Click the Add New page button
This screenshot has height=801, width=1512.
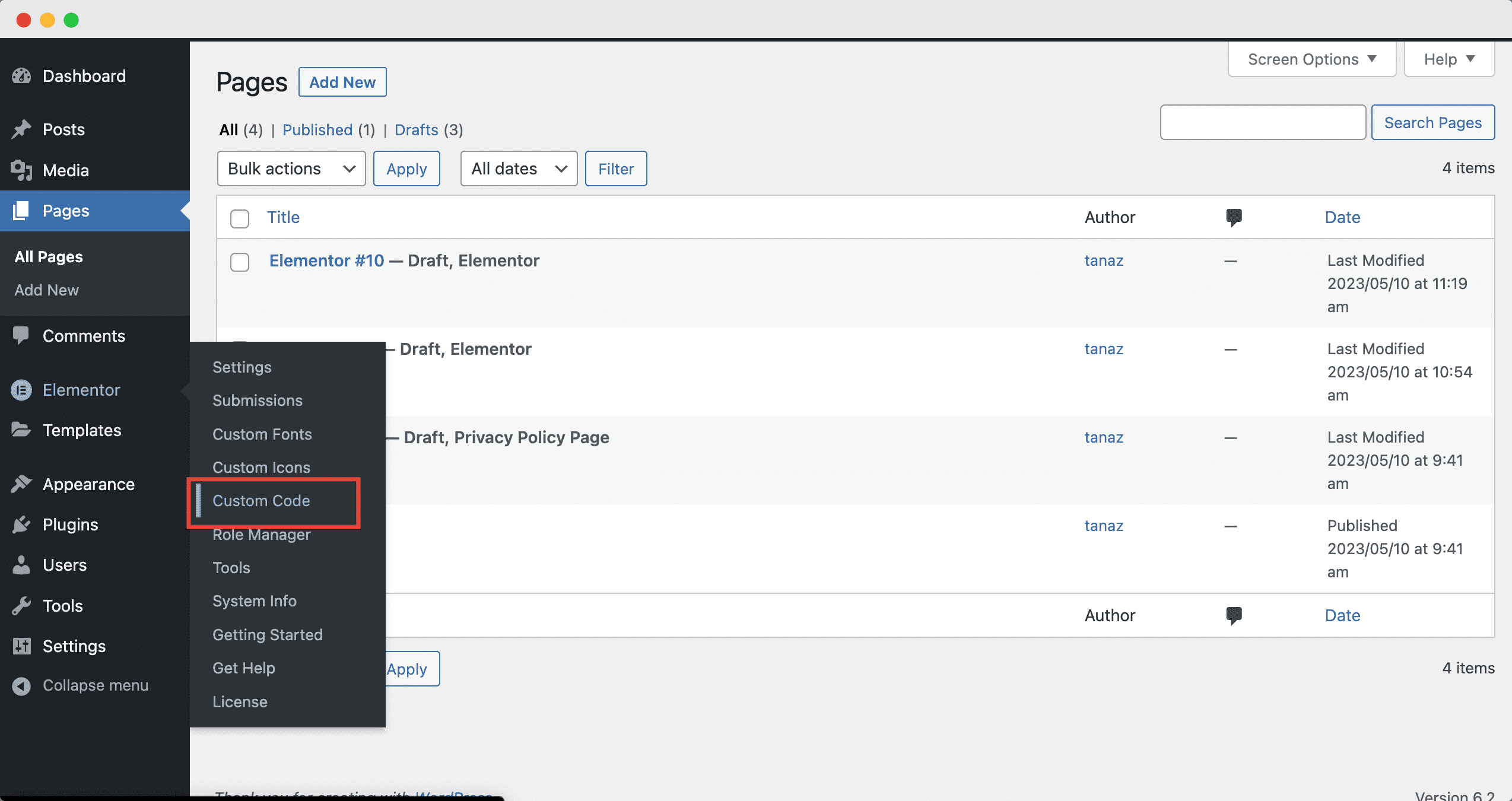click(x=342, y=82)
